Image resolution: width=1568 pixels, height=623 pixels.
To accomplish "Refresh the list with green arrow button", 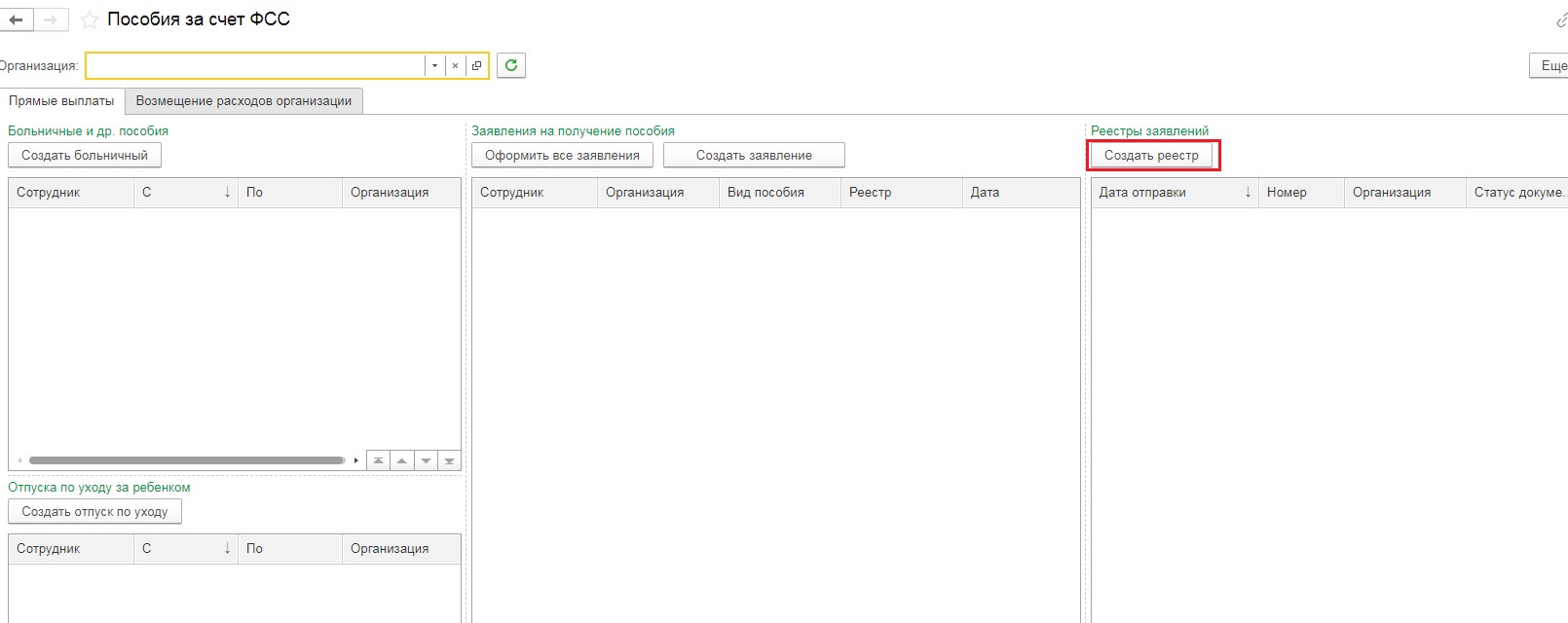I will tap(511, 65).
